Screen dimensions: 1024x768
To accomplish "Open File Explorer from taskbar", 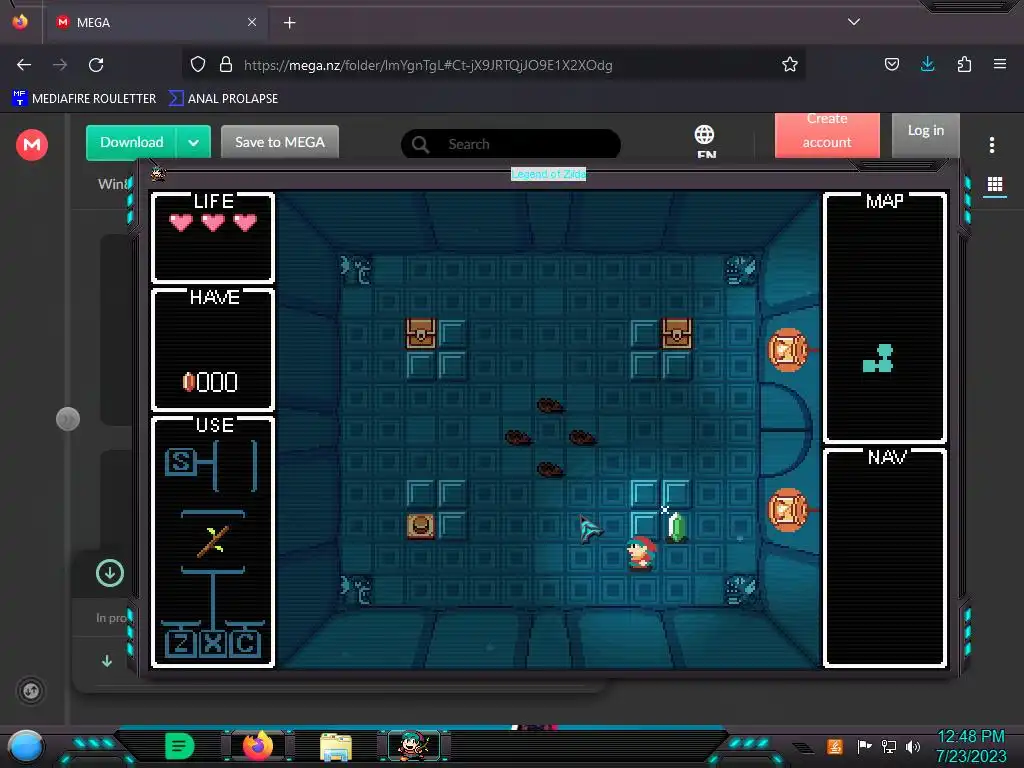I will point(336,746).
